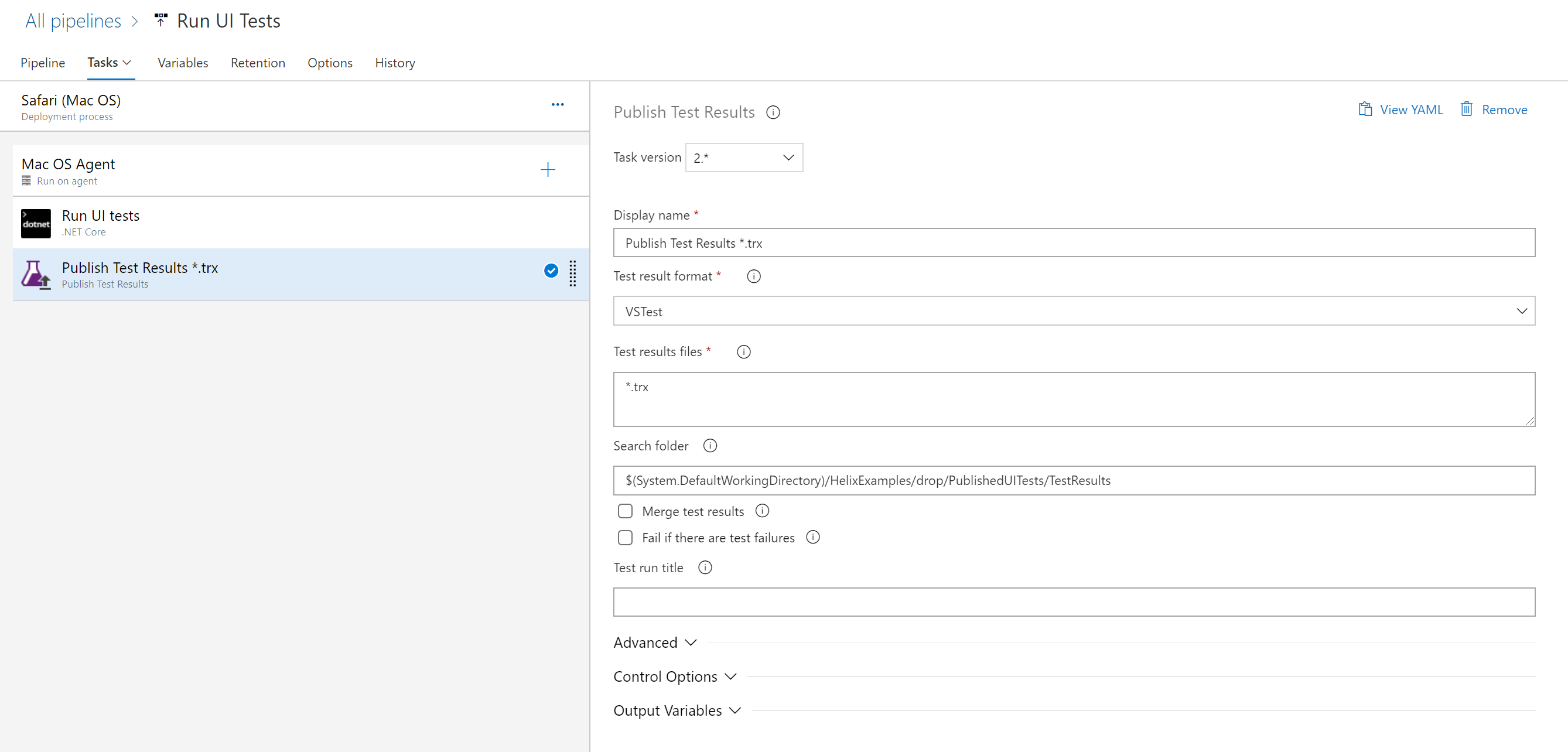Screen dimensions: 1568x752
Task: Click the All pipelines breadcrumb link
Action: tap(73, 20)
